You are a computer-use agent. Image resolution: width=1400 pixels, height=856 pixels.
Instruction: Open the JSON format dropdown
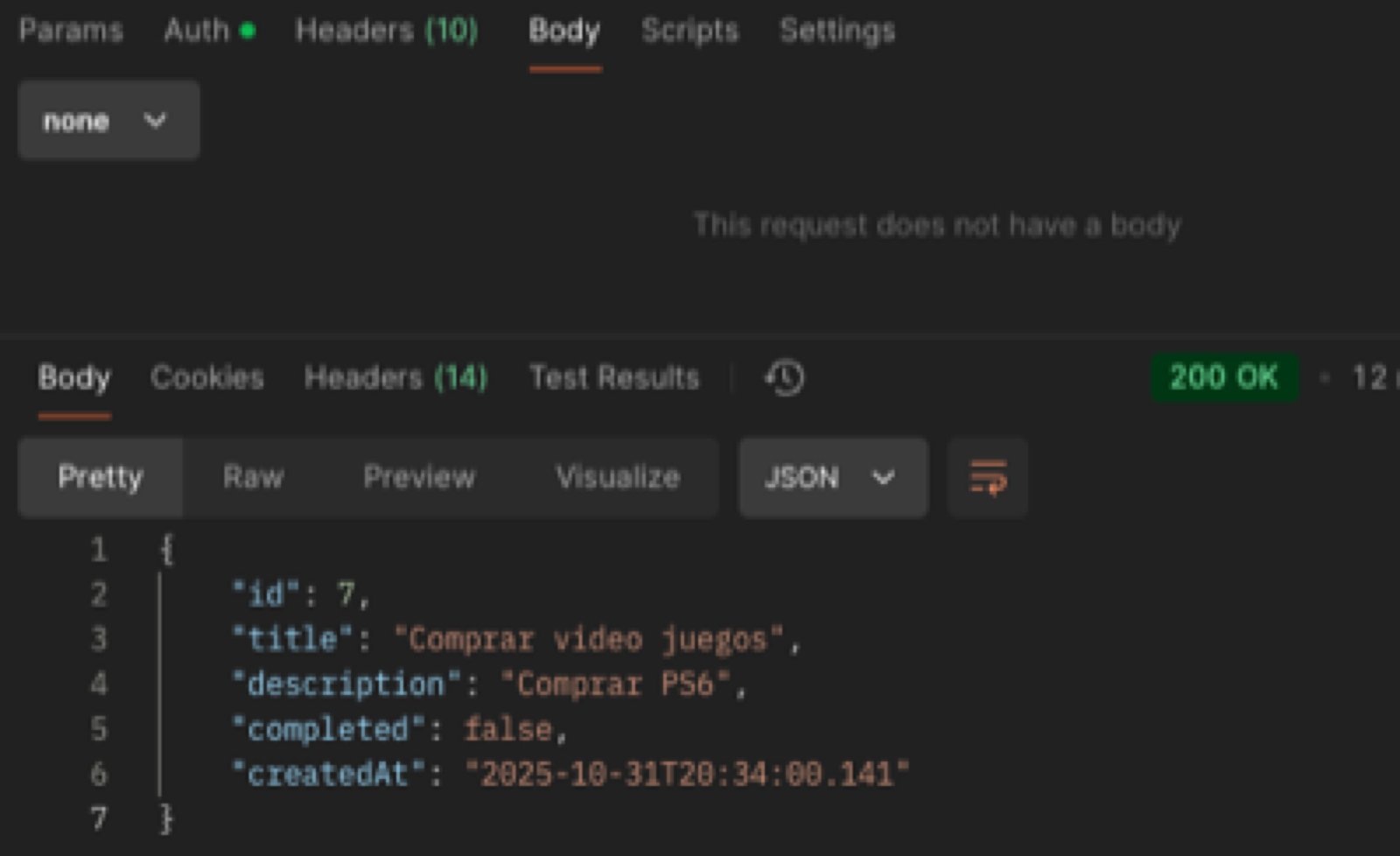pyautogui.click(x=833, y=478)
